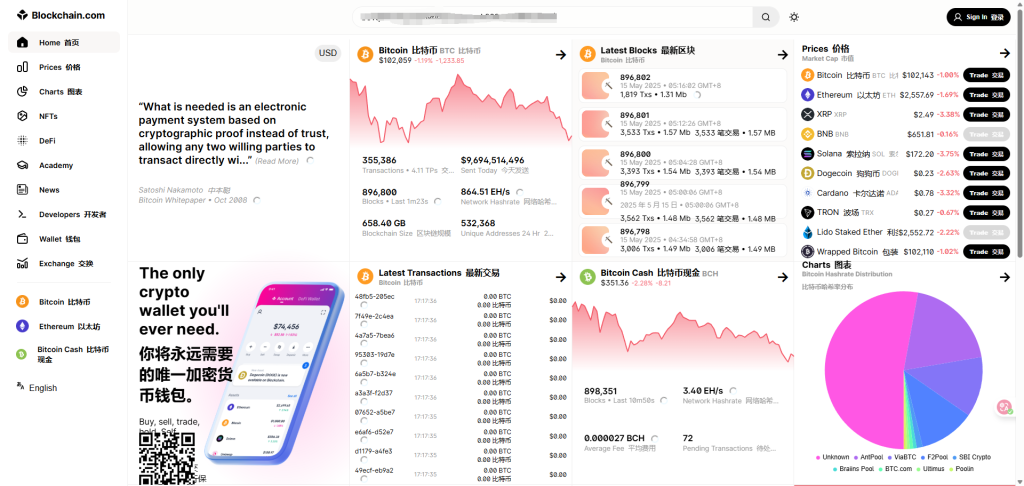Open the Home sidebar item
This screenshot has height=486, width=1024.
point(64,42)
